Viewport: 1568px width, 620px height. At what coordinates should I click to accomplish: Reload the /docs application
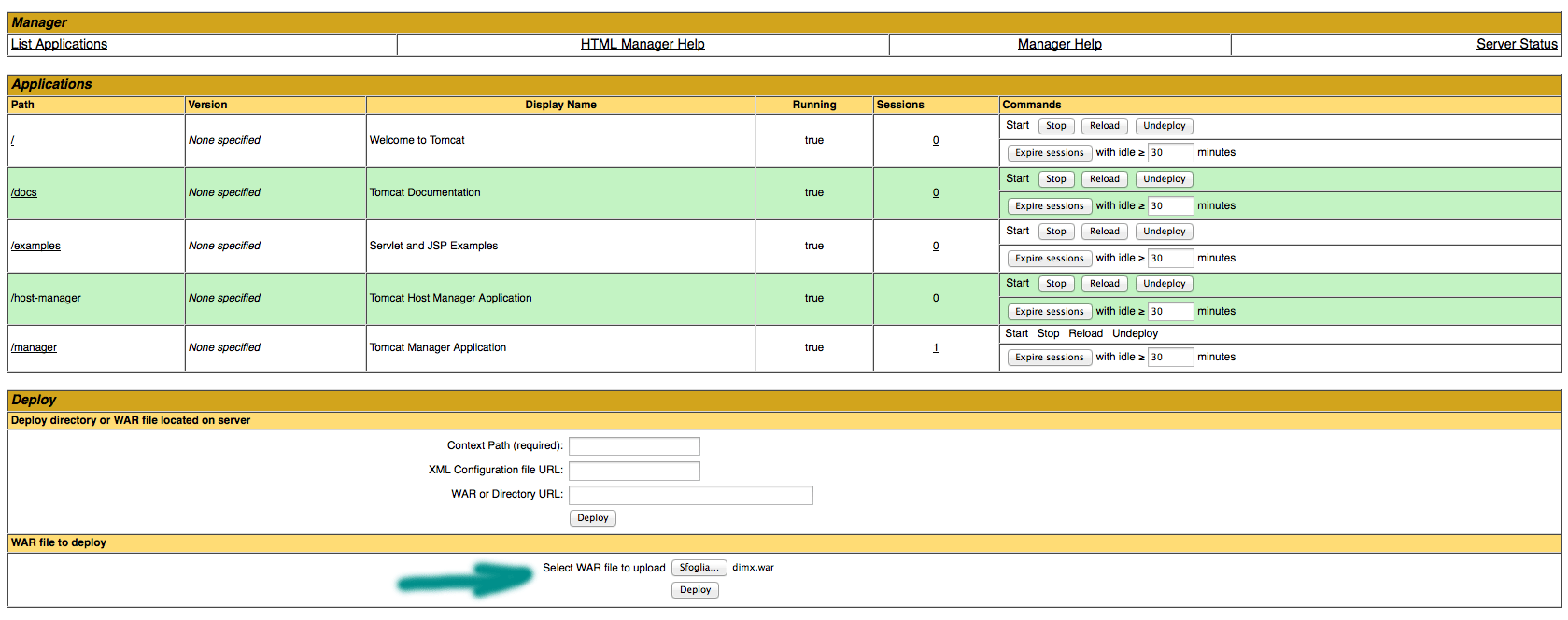[1105, 179]
